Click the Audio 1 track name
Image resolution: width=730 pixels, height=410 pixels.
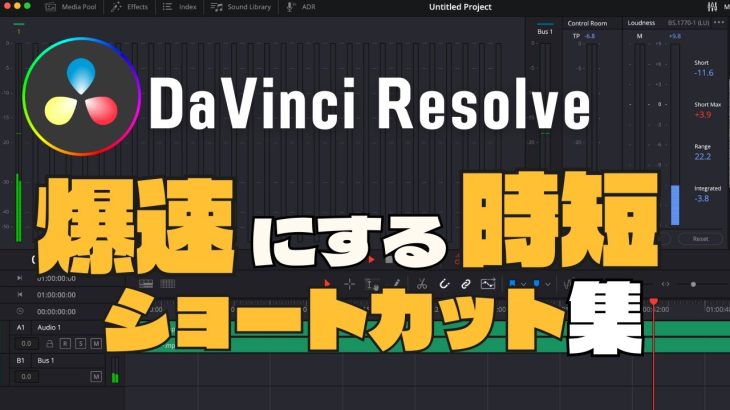click(49, 328)
